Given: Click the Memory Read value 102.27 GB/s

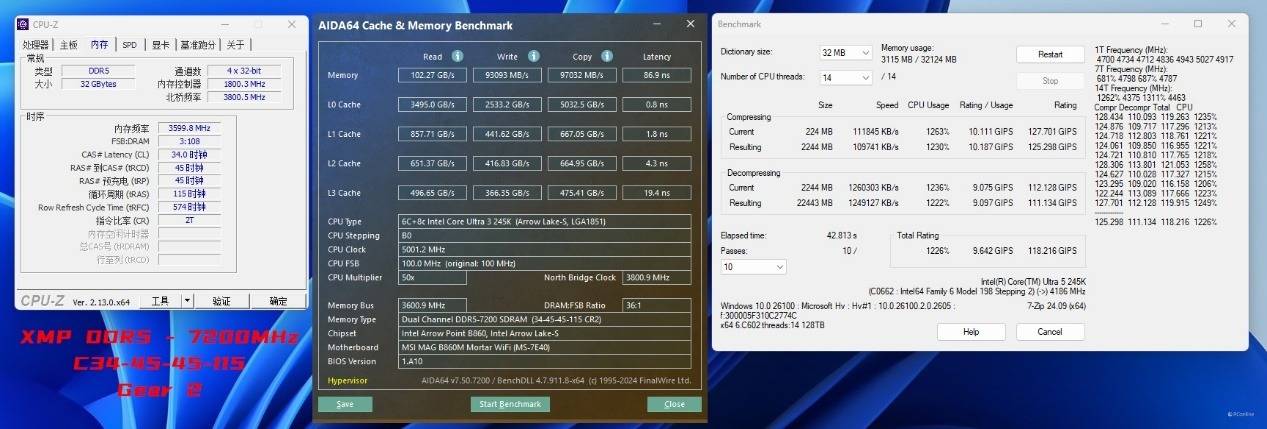Looking at the screenshot, I should [432, 75].
